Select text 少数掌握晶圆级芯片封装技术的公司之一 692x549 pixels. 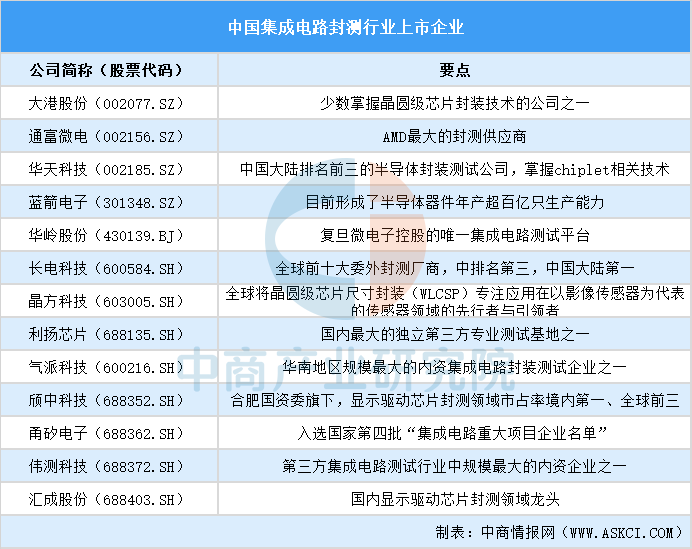tap(455, 103)
